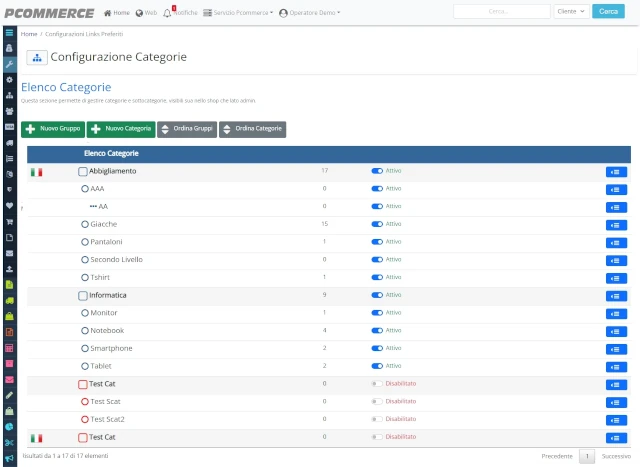Go to Successivo page

click(616, 456)
